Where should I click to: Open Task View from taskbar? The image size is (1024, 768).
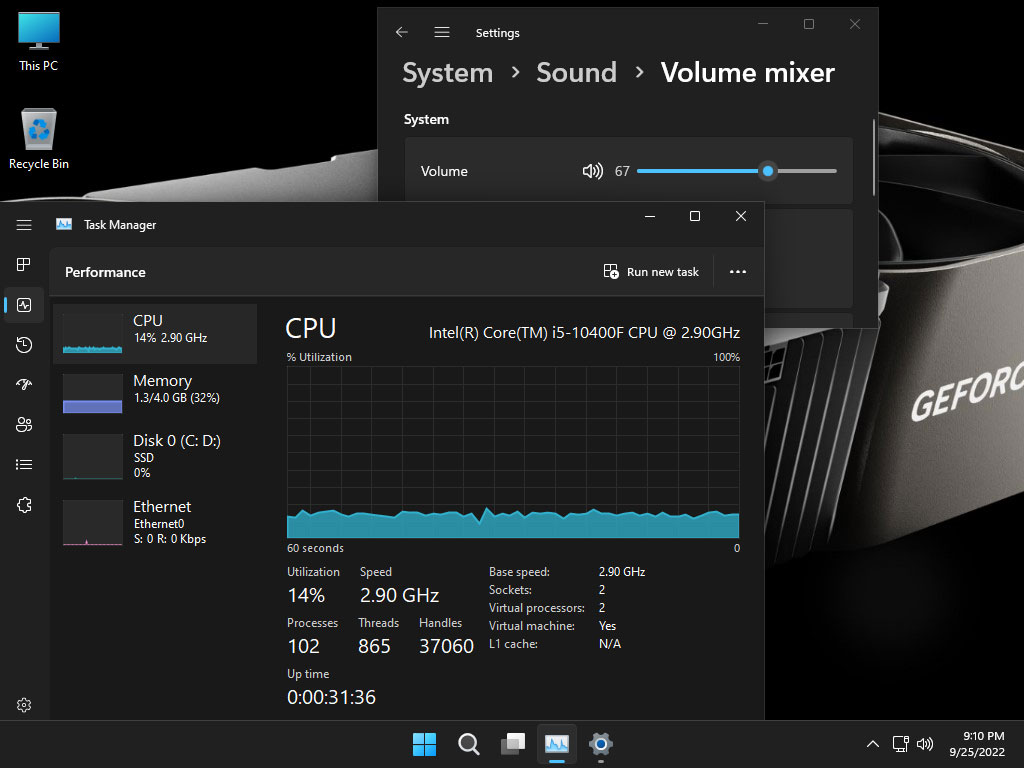[513, 744]
